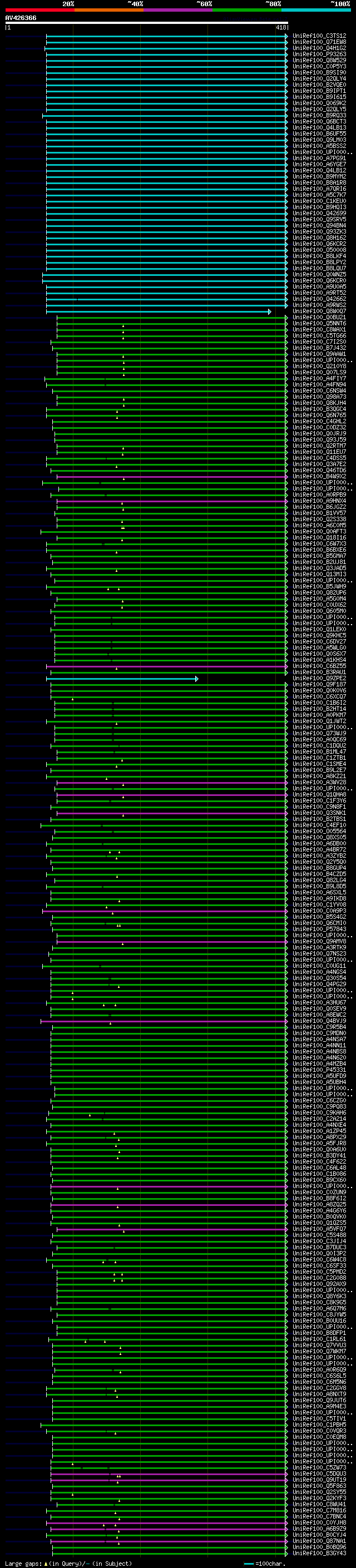Select the UniRef100_A7PG91 label

(x=319, y=159)
